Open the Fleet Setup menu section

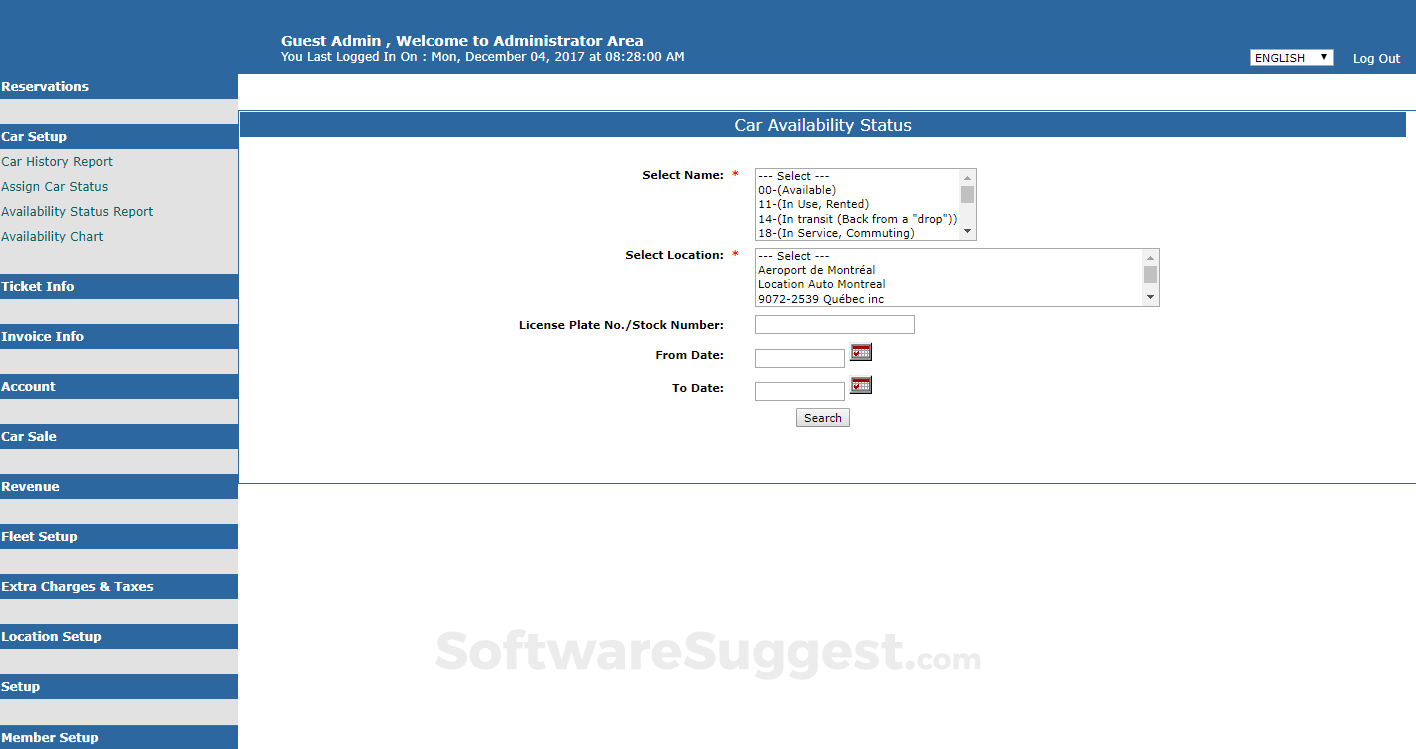pos(42,536)
